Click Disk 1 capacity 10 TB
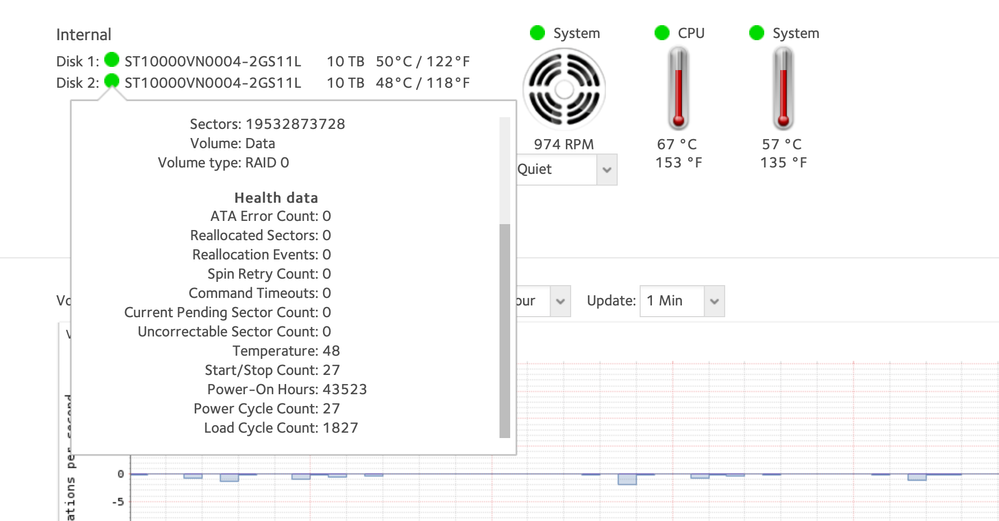Viewport: 999px width, 521px height. (x=345, y=62)
